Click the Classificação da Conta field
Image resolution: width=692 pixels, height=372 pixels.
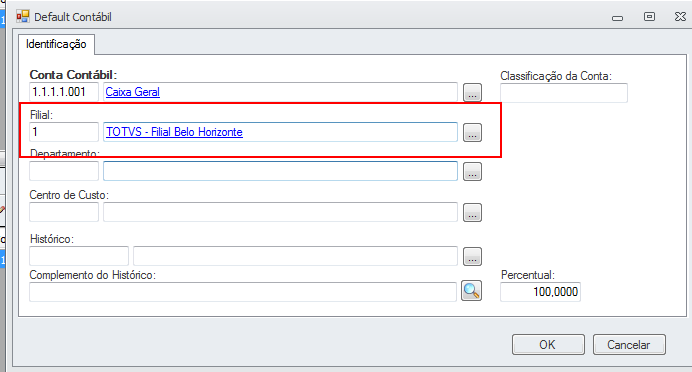(564, 93)
